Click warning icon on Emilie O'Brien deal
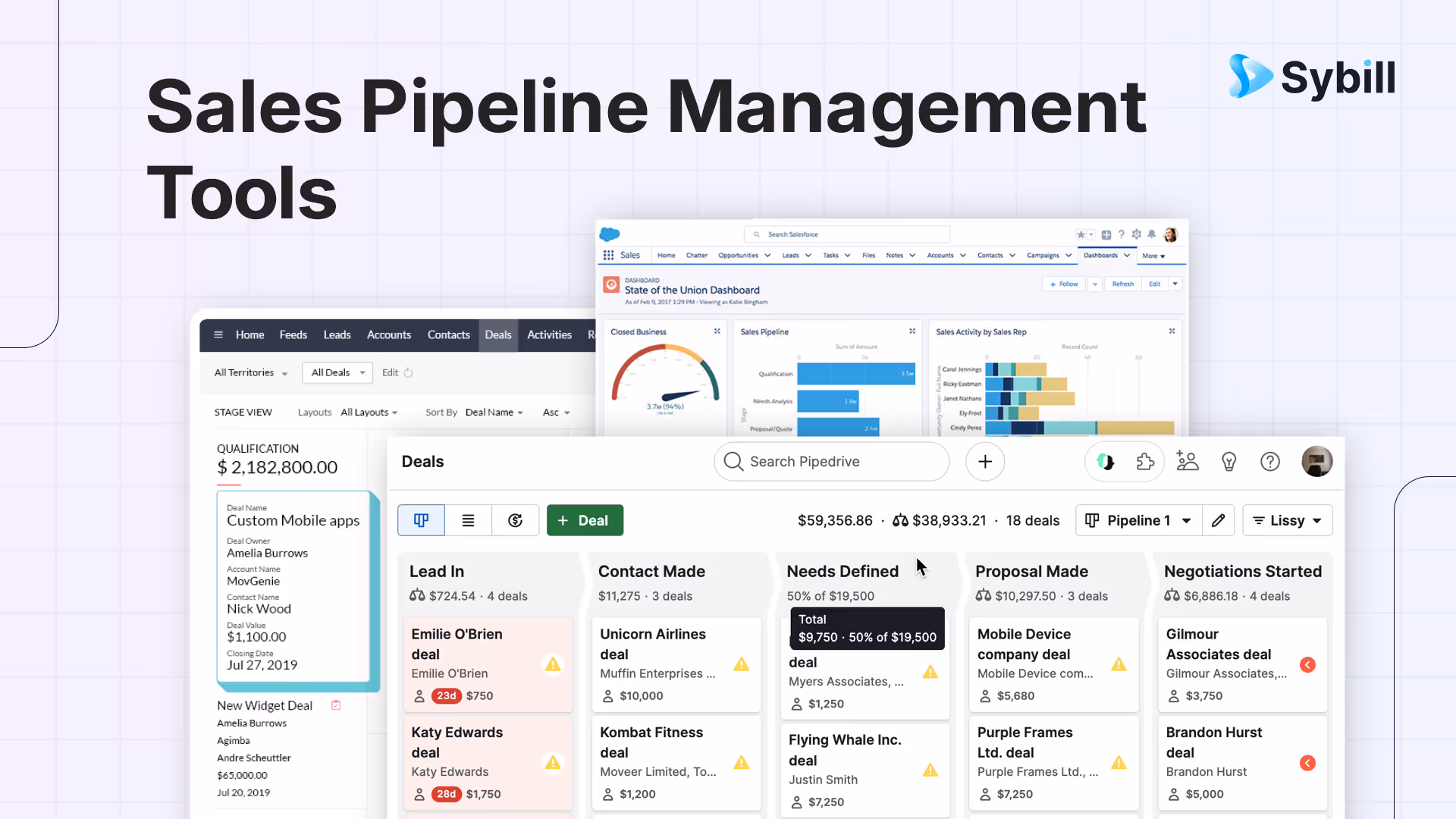The height and width of the screenshot is (819, 1456). 553,664
